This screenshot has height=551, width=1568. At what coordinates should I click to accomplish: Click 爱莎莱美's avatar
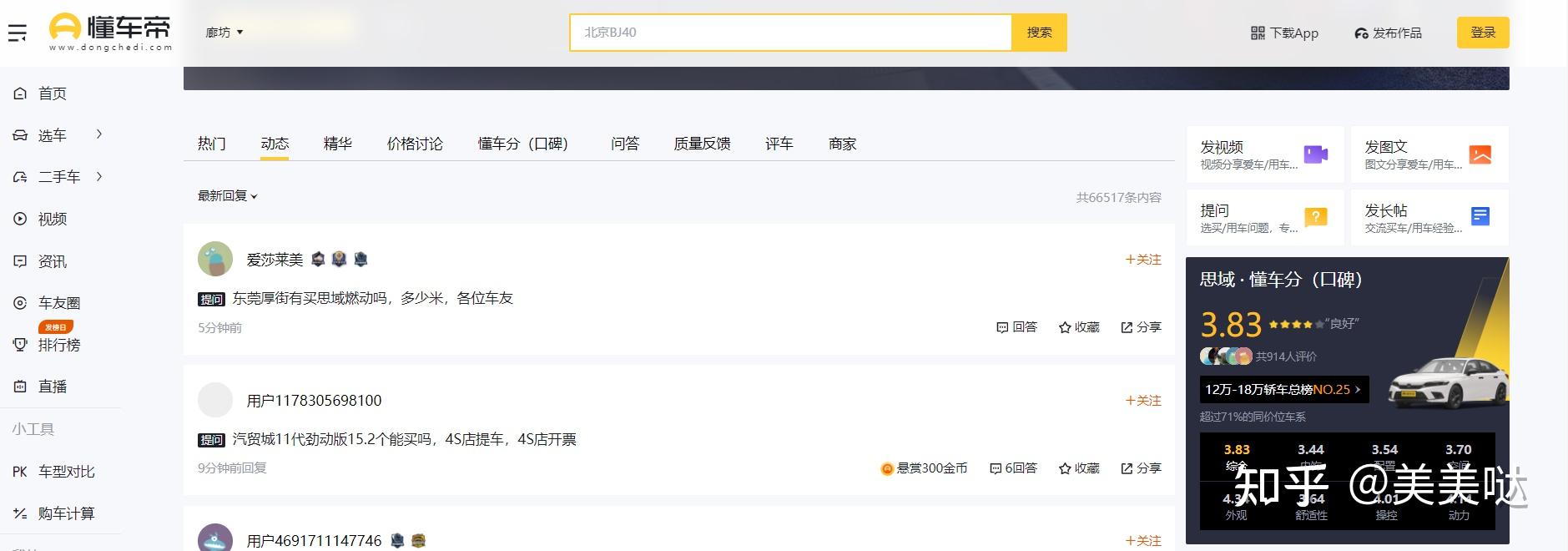click(215, 259)
